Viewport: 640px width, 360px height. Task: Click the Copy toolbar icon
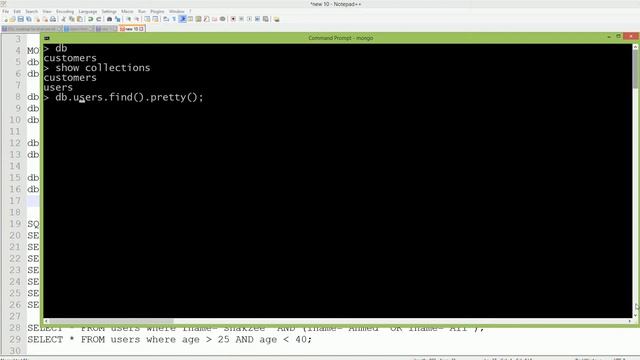click(x=72, y=19)
